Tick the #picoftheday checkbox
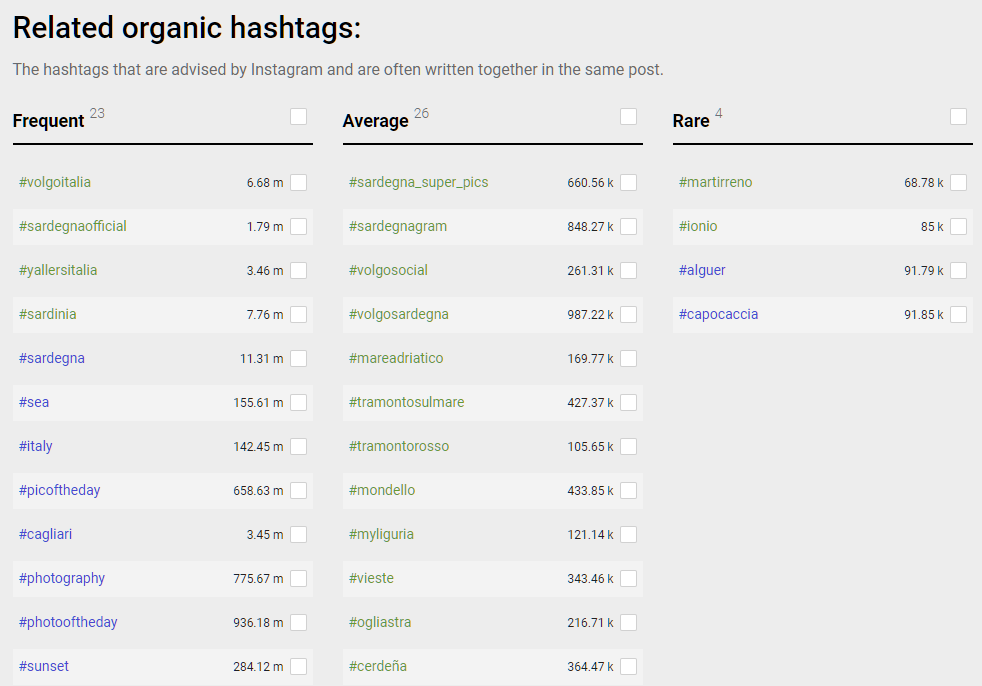 click(x=299, y=491)
